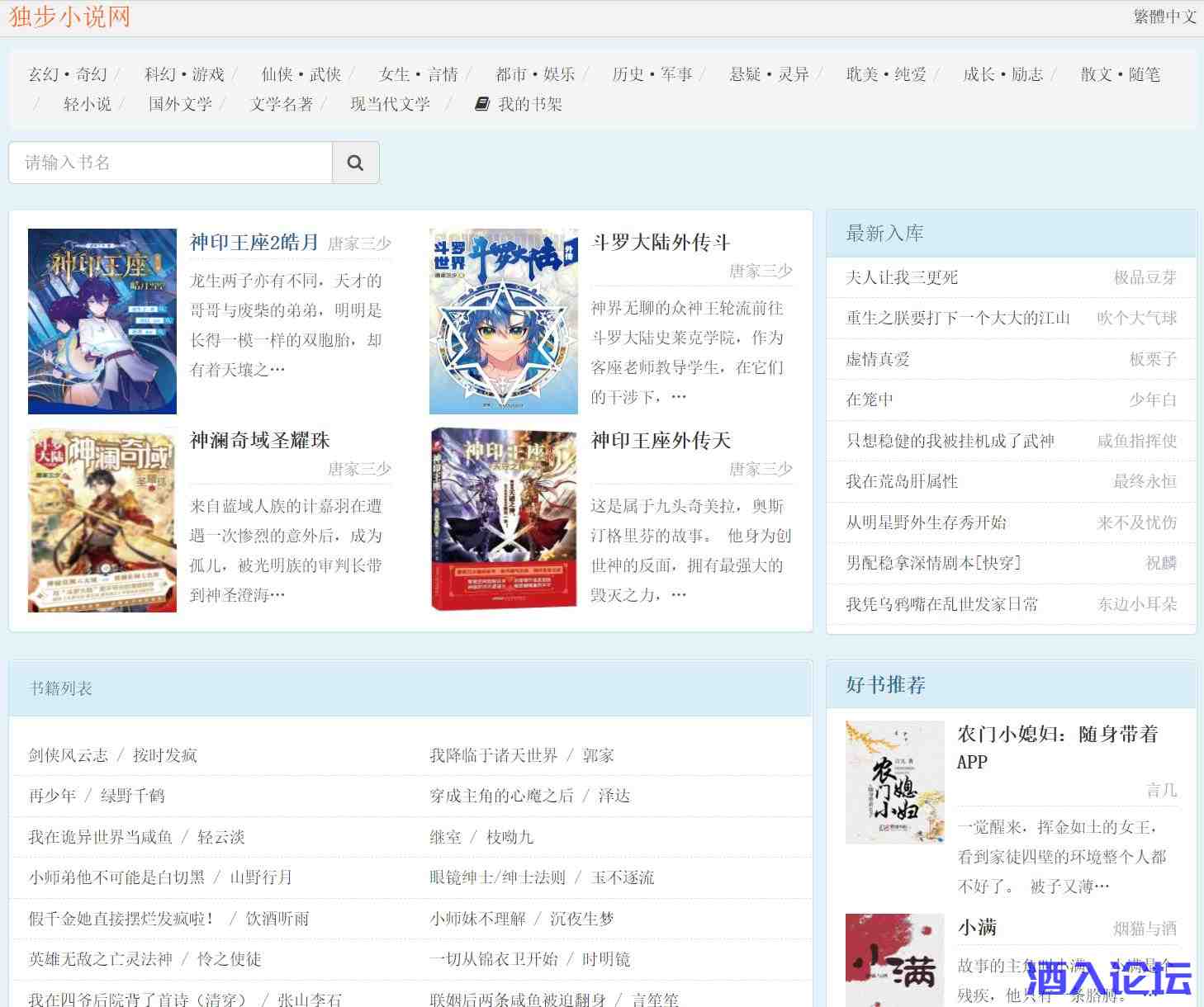This screenshot has height=1007, width=1204.
Task: Open the 神印王座外传天 title link
Action: 661,440
